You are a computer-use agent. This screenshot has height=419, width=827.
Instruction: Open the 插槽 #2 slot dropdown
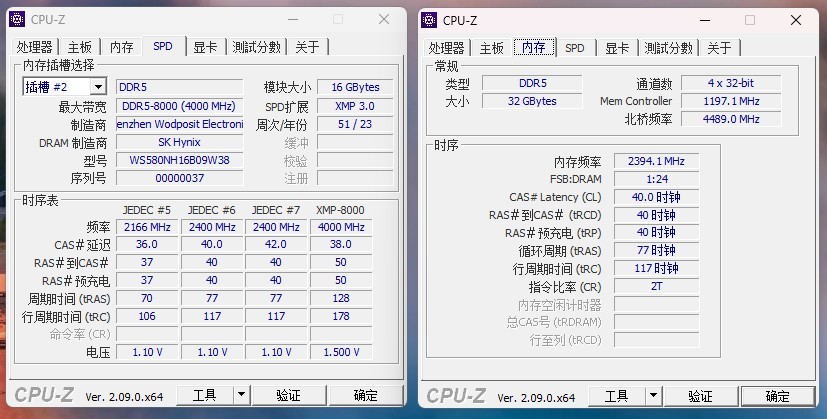pyautogui.click(x=98, y=87)
